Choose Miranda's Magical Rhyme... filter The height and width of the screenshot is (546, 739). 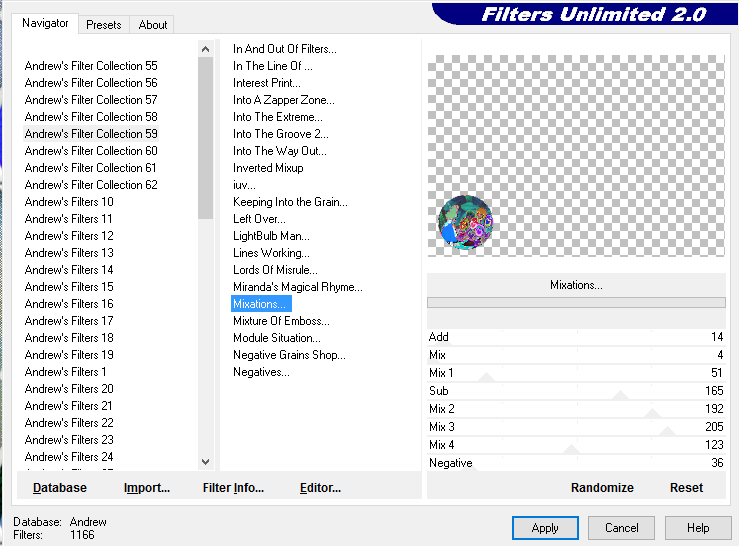pyautogui.click(x=298, y=287)
